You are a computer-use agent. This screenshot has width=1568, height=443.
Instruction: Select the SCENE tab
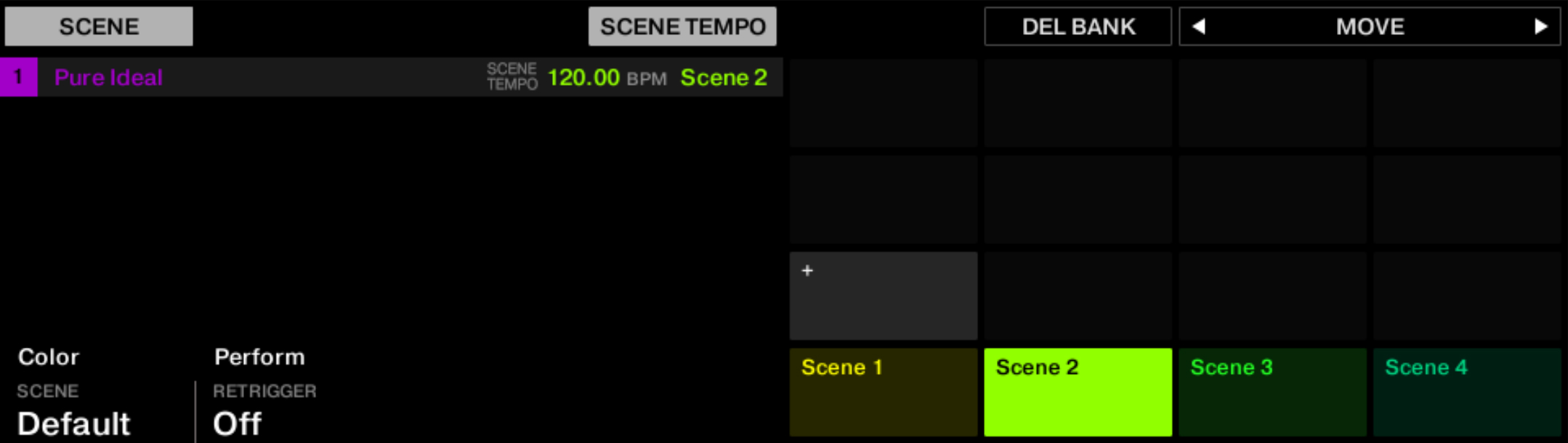(100, 26)
